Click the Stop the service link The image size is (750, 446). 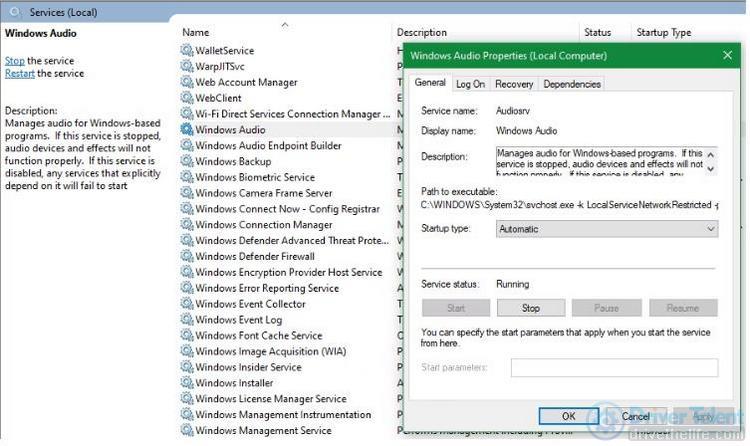tap(14, 61)
